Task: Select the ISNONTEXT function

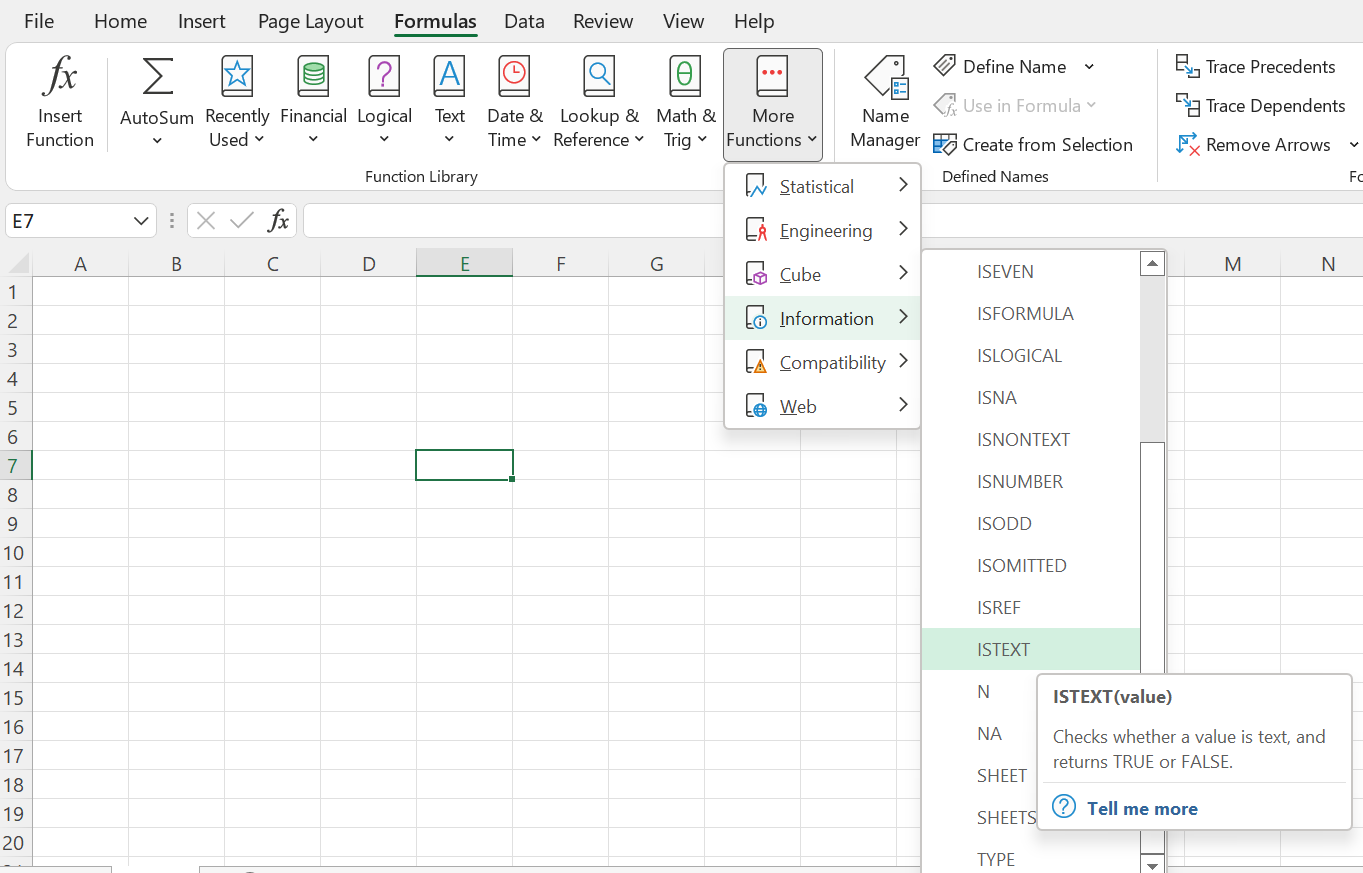Action: click(1031, 440)
